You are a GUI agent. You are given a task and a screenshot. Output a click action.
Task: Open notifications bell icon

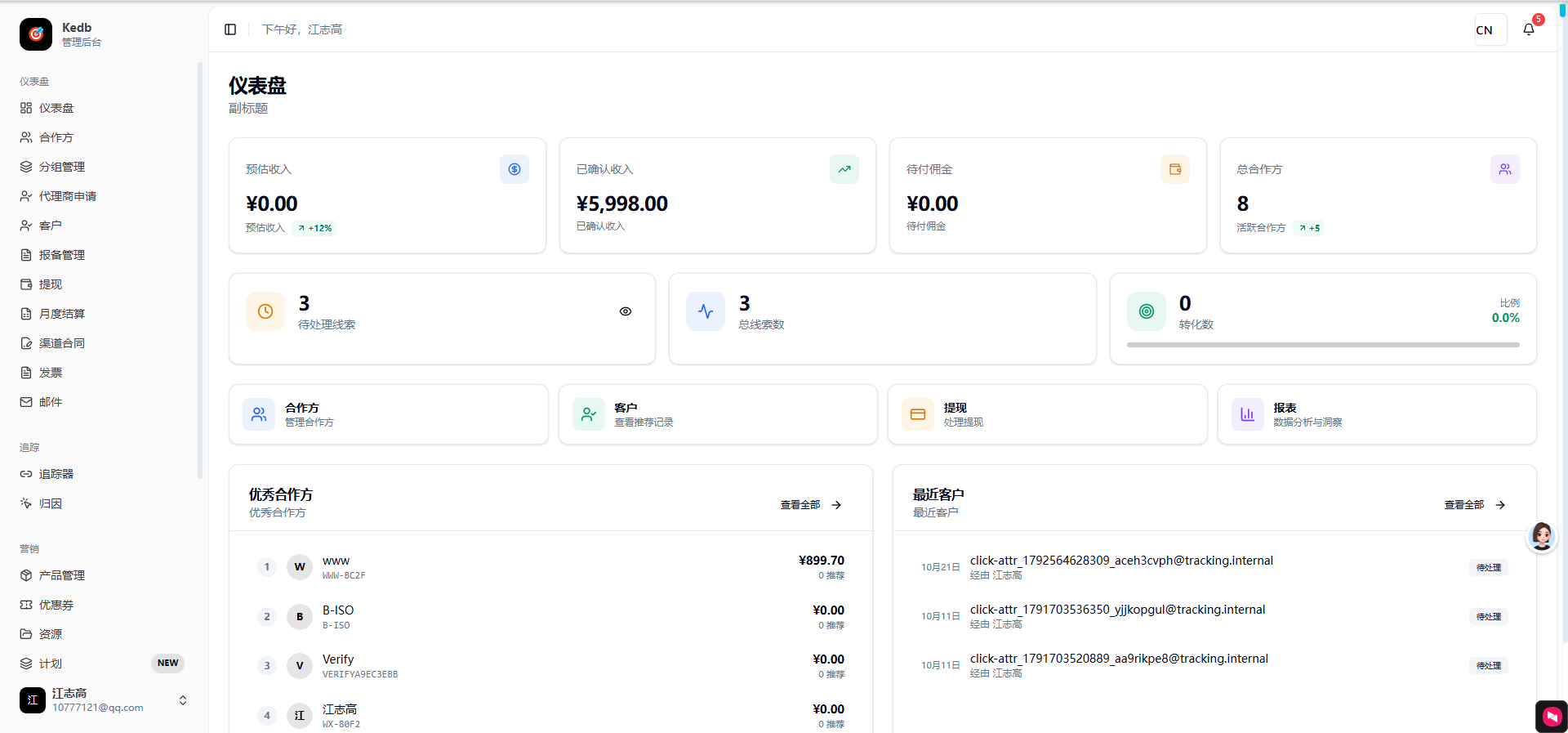(x=1529, y=29)
